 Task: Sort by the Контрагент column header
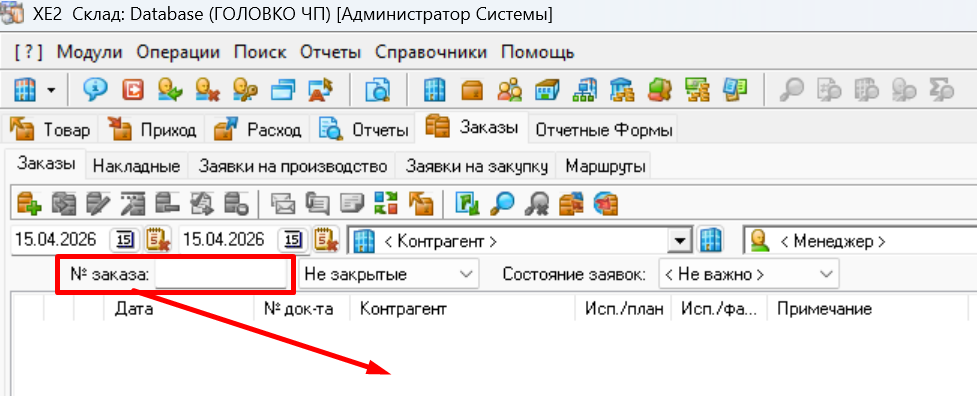(463, 309)
